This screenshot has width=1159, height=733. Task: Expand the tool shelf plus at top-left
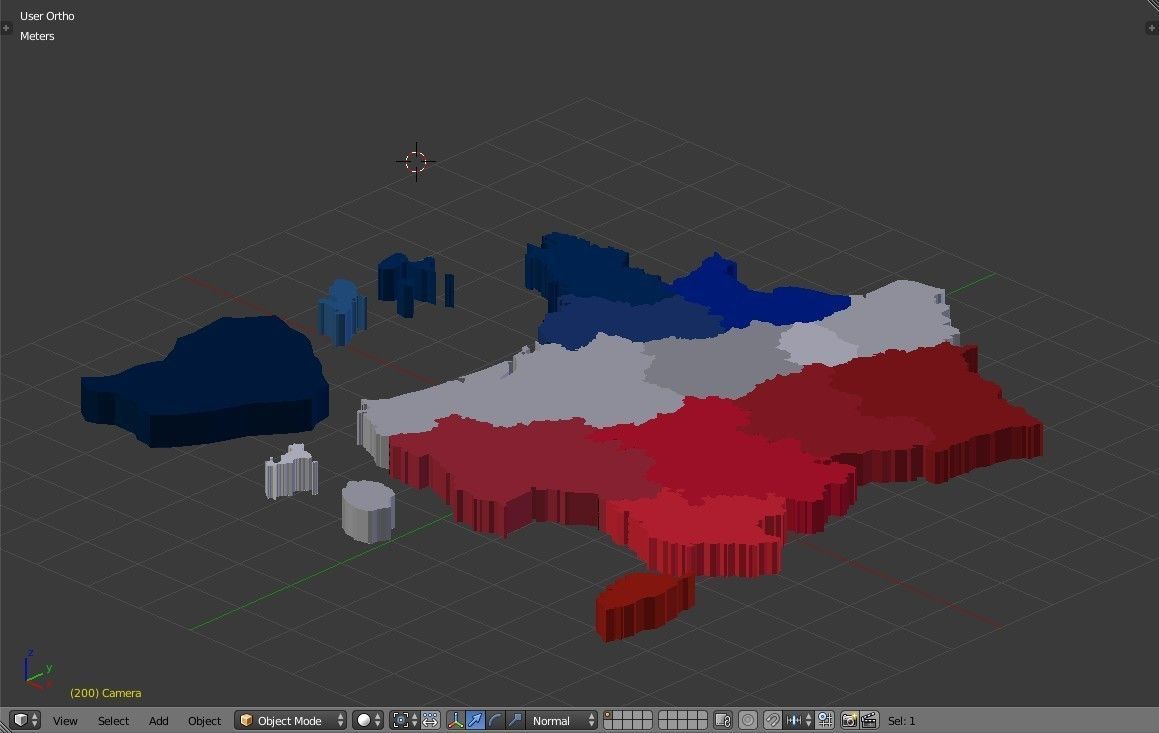[6, 28]
